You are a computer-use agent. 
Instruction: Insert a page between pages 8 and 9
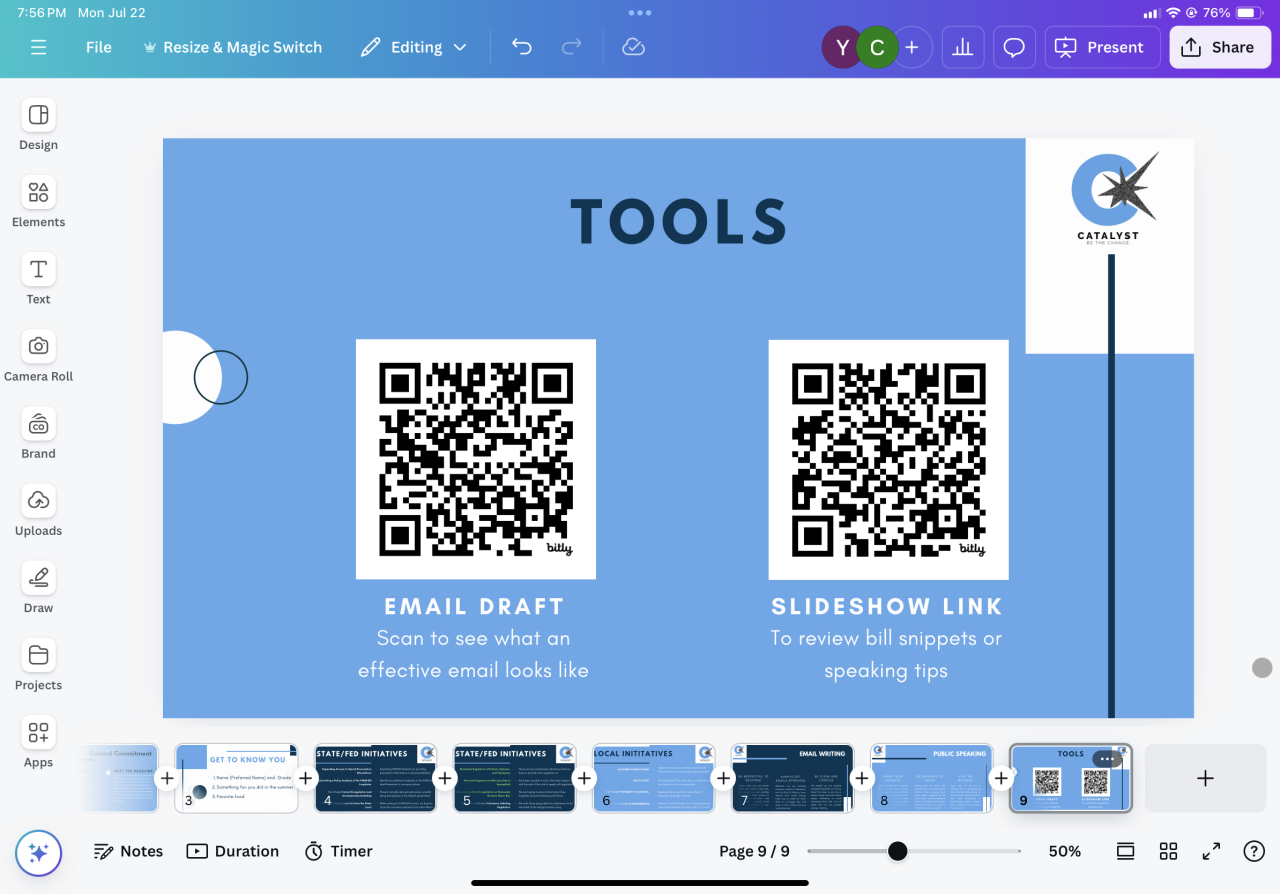1001,778
